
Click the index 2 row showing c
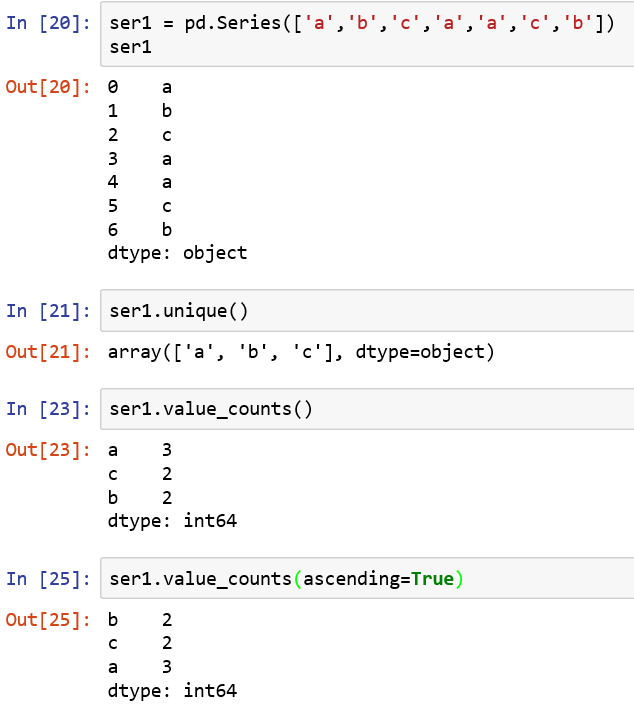click(140, 135)
